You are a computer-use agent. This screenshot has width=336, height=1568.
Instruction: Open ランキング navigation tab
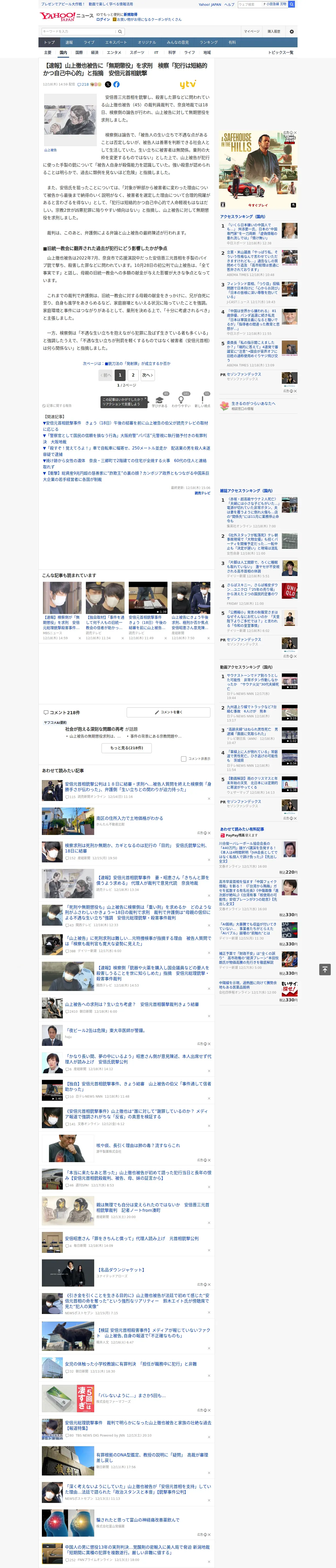[x=209, y=42]
